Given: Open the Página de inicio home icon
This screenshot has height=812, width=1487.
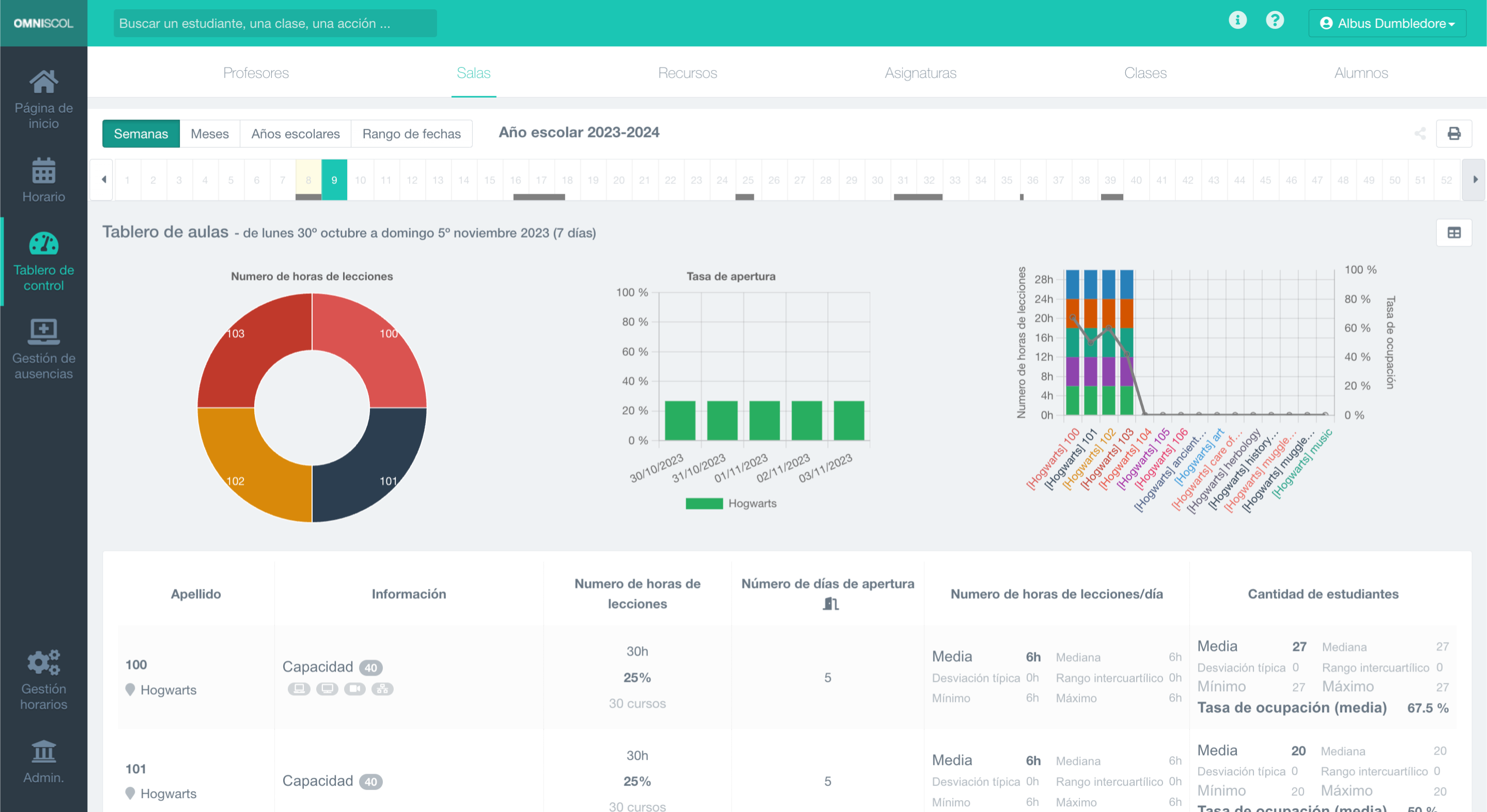Looking at the screenshot, I should tap(43, 82).
